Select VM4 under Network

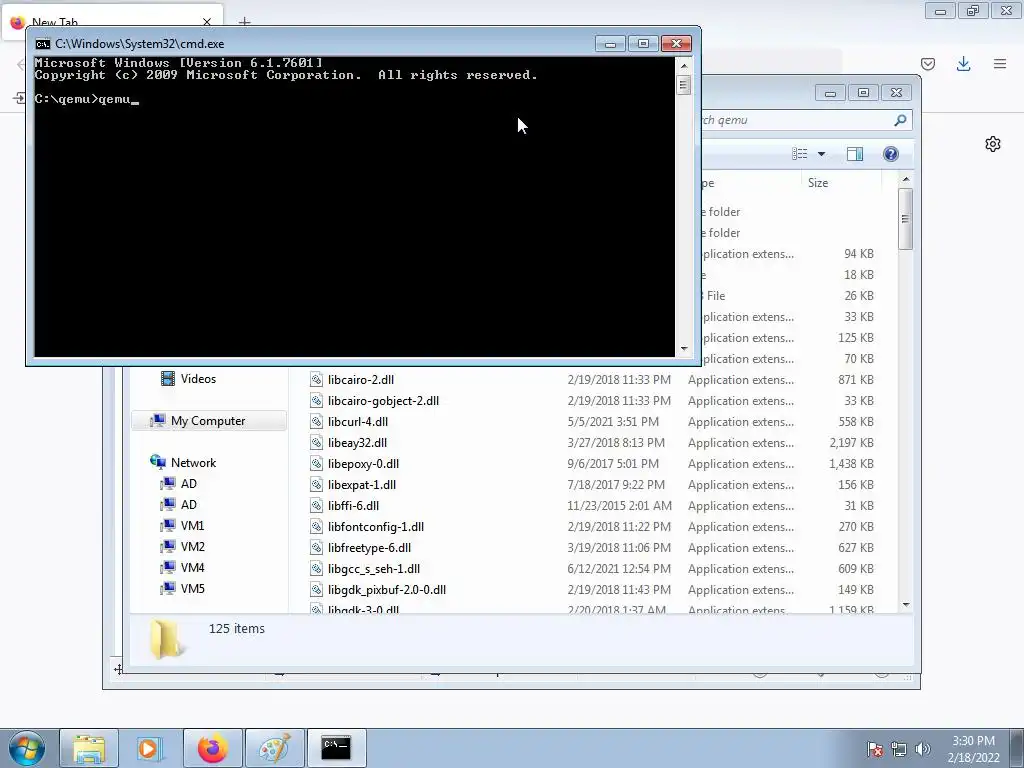192,568
